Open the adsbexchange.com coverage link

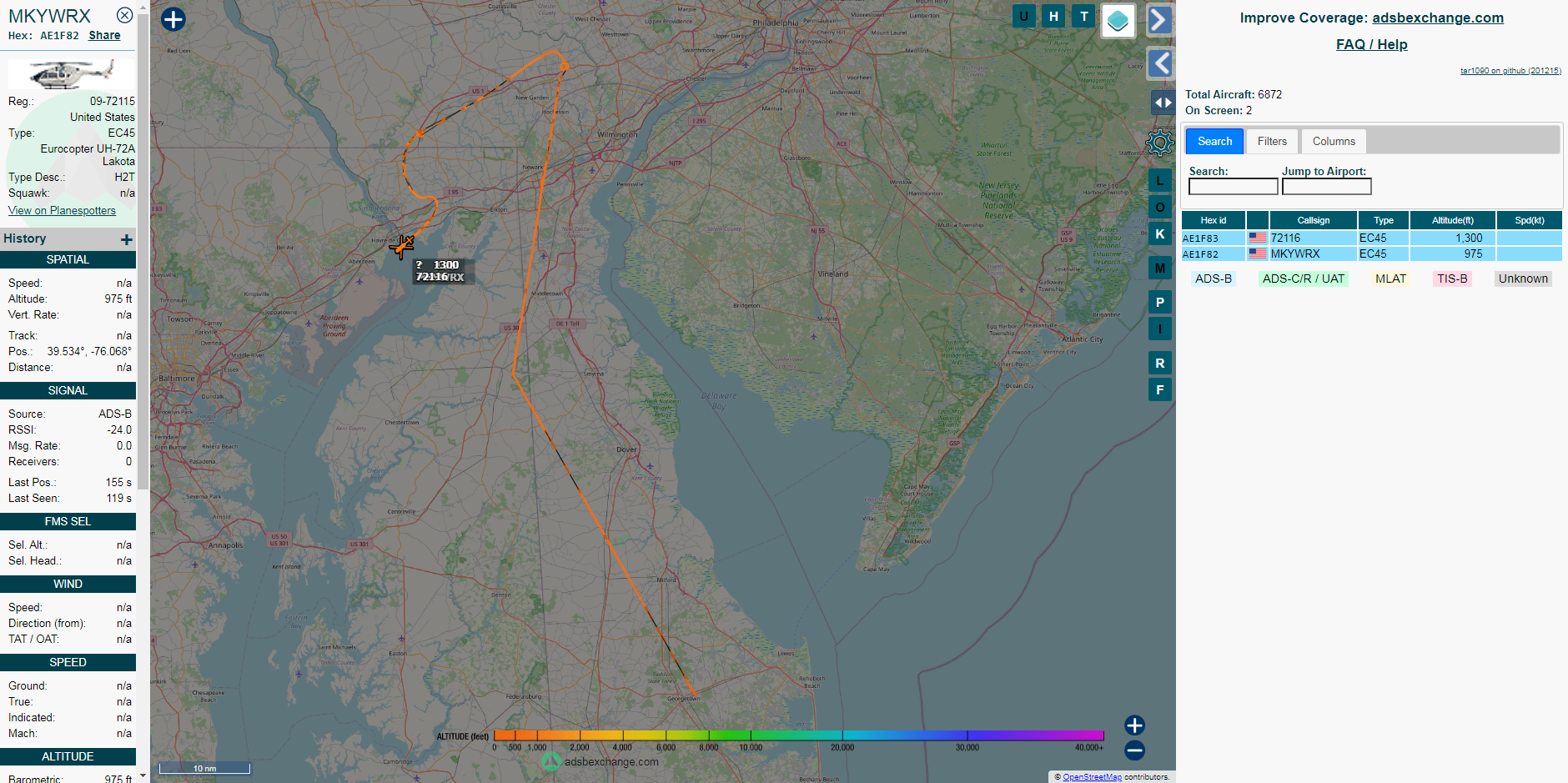pos(1437,18)
